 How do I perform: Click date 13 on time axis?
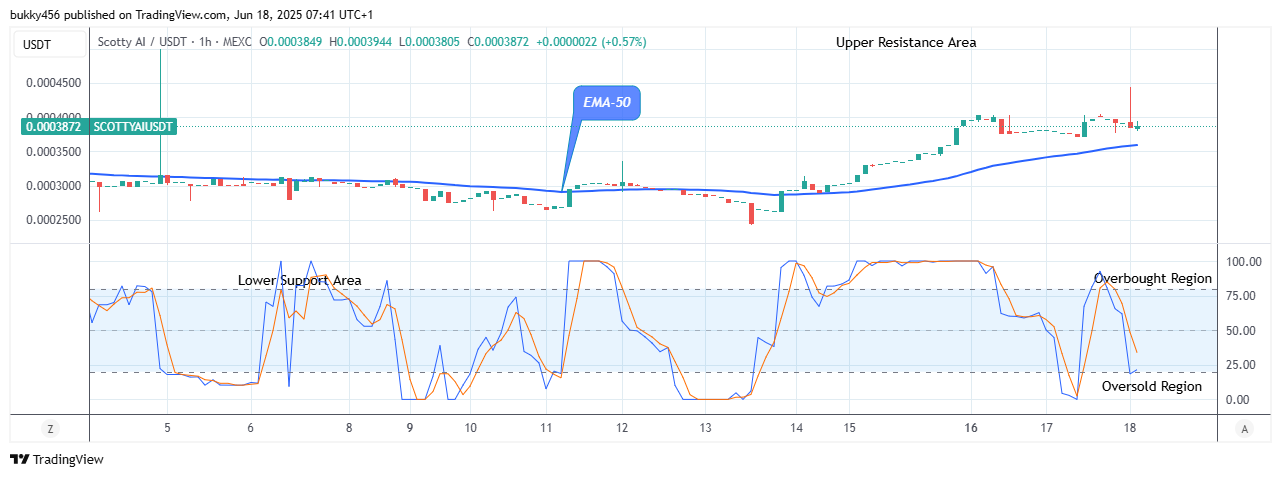coord(705,428)
